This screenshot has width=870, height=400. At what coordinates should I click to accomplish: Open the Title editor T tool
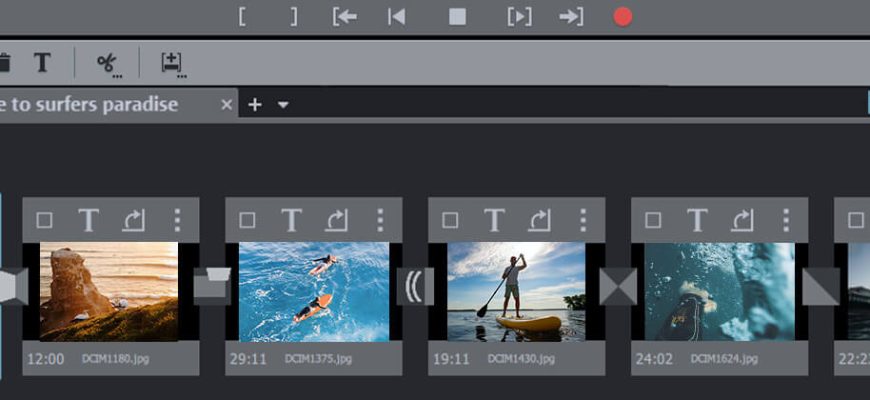click(x=42, y=63)
